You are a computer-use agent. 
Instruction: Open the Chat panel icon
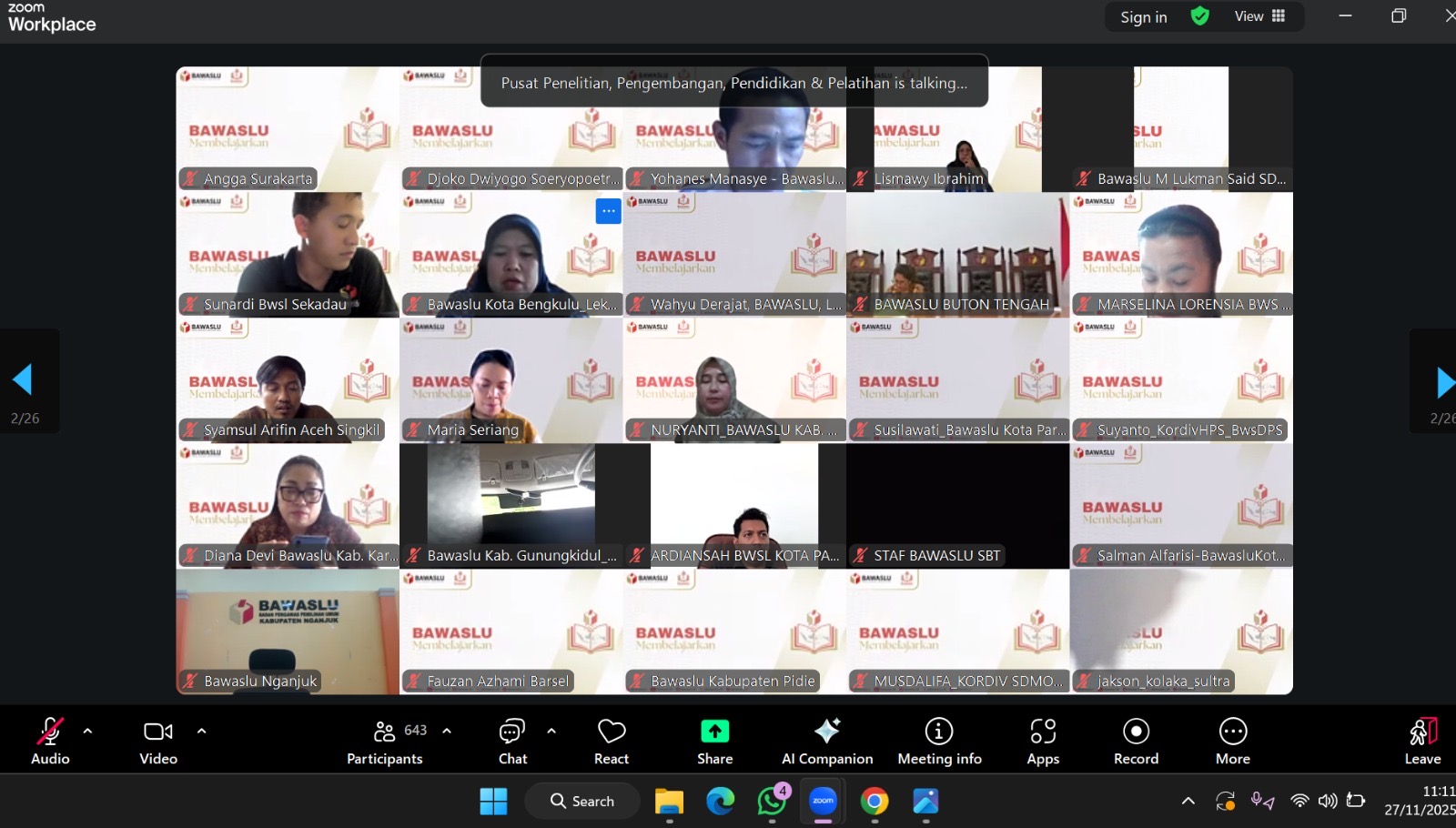[512, 732]
